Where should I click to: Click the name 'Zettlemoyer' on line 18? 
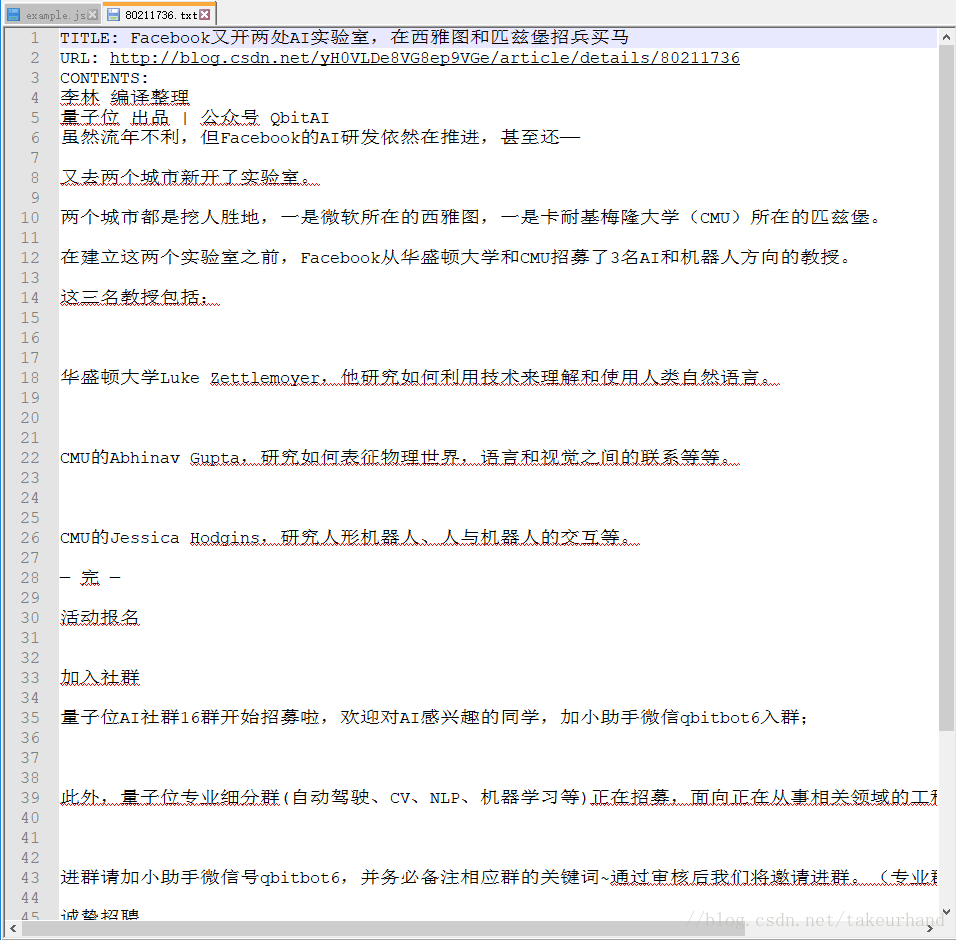[x=265, y=378]
